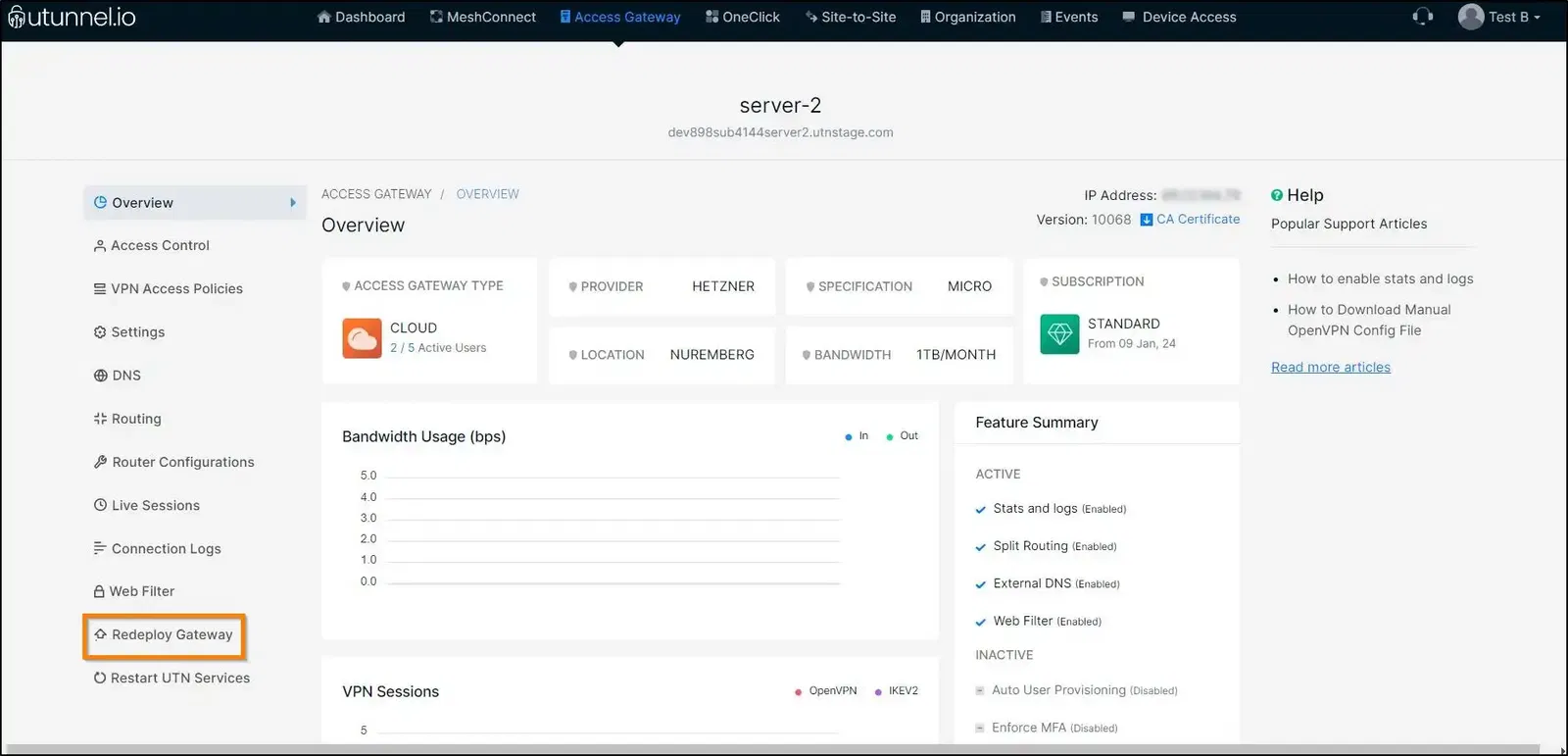The image size is (1568, 756).
Task: Click the Enforce MFA disabled icon
Action: pos(980,729)
